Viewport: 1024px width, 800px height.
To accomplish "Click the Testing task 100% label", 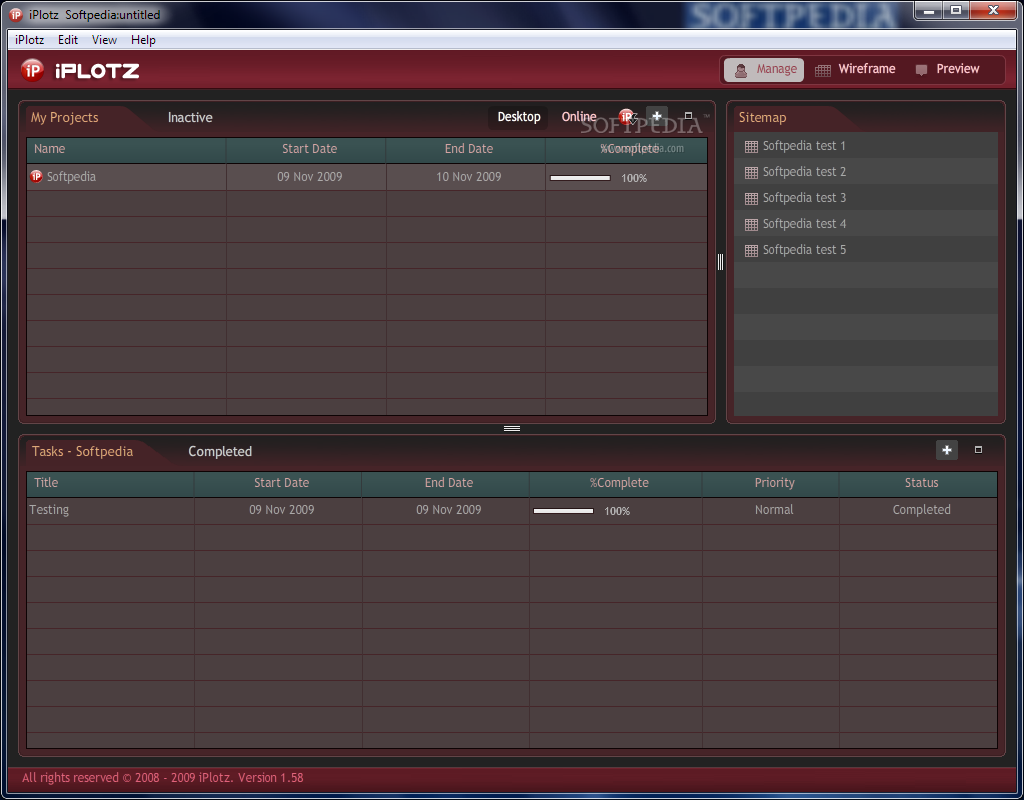I will 617,511.
